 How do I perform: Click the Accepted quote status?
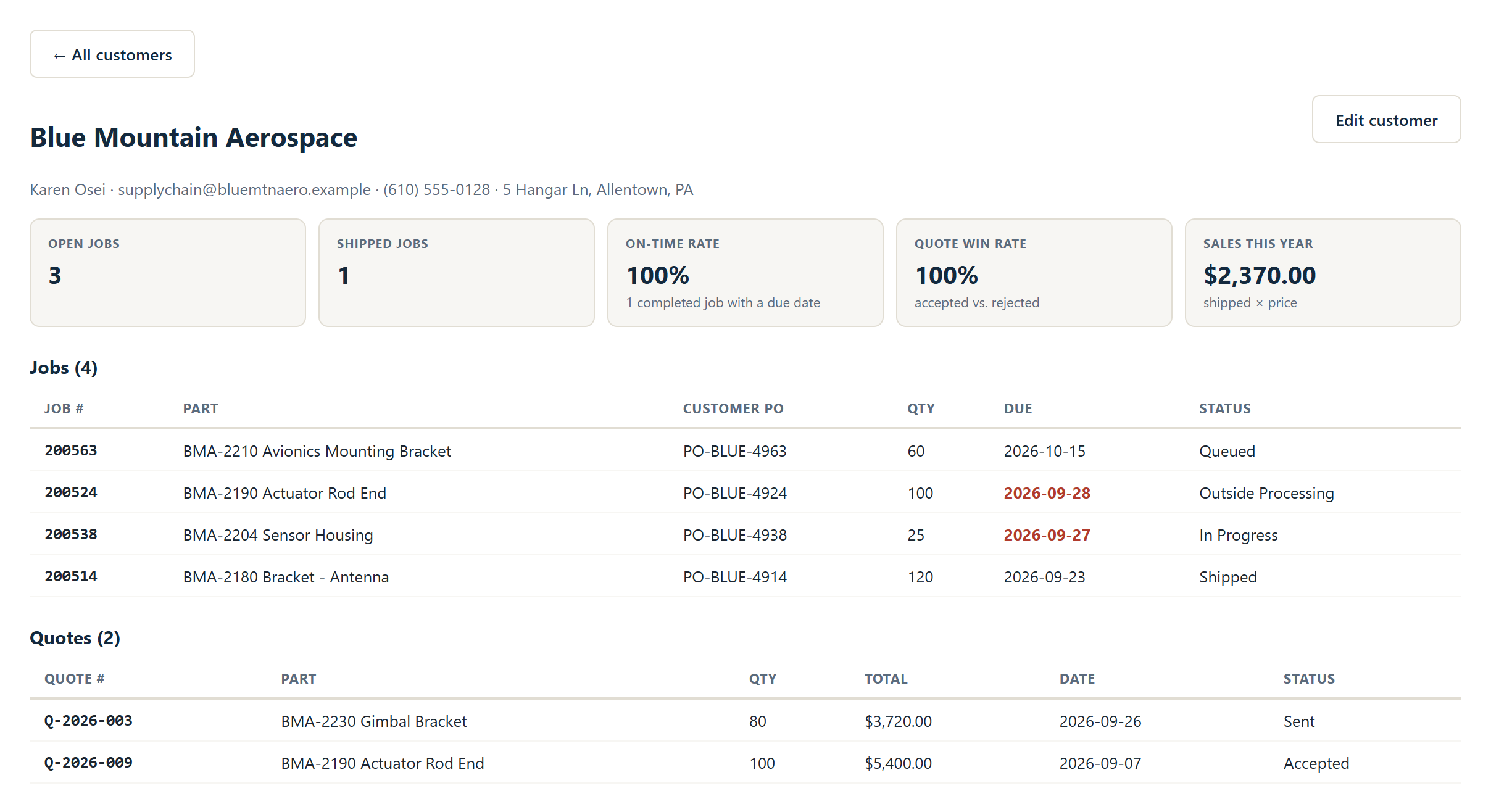1316,763
